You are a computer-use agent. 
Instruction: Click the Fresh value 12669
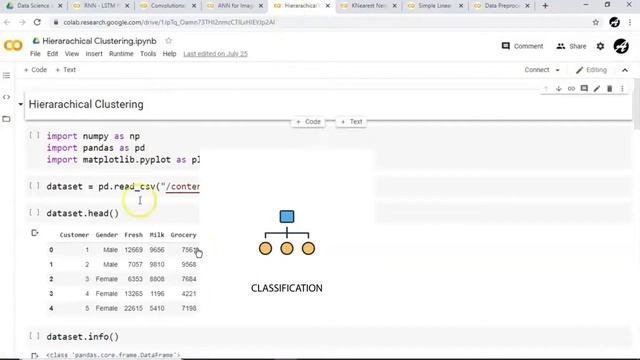pyautogui.click(x=133, y=250)
